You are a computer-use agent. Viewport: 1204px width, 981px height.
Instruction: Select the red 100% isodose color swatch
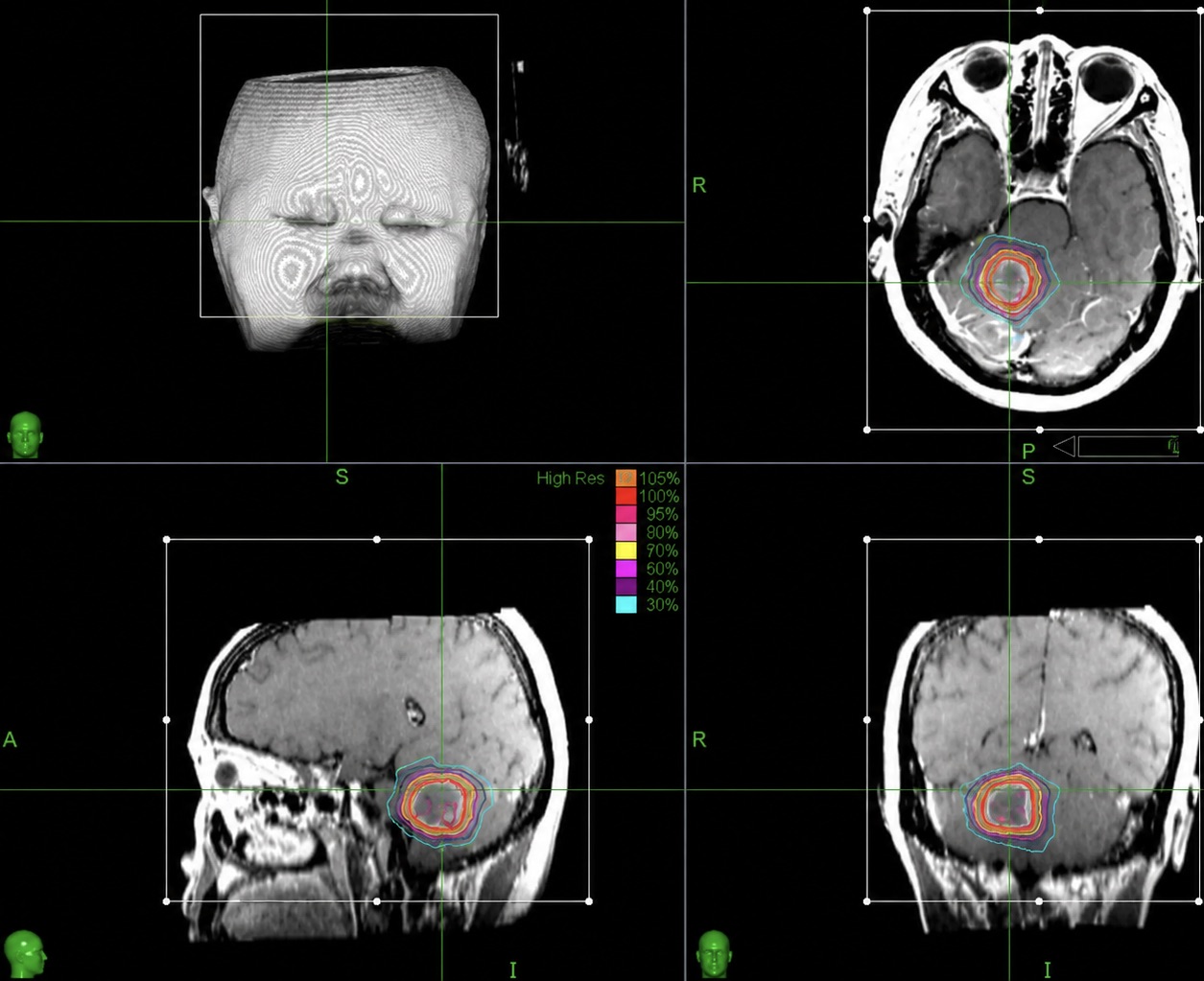tap(626, 496)
